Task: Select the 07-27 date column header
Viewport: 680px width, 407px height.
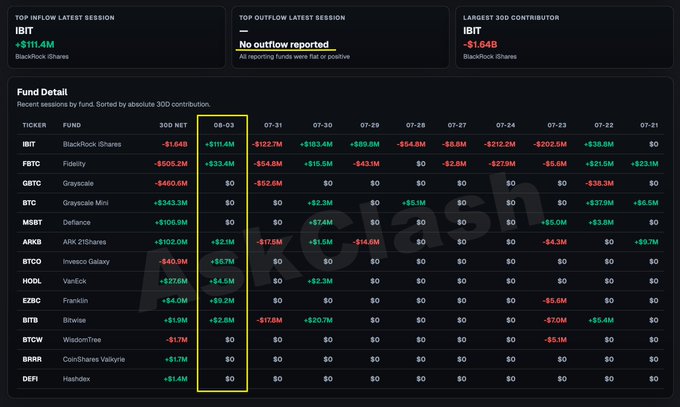Action: [457, 125]
